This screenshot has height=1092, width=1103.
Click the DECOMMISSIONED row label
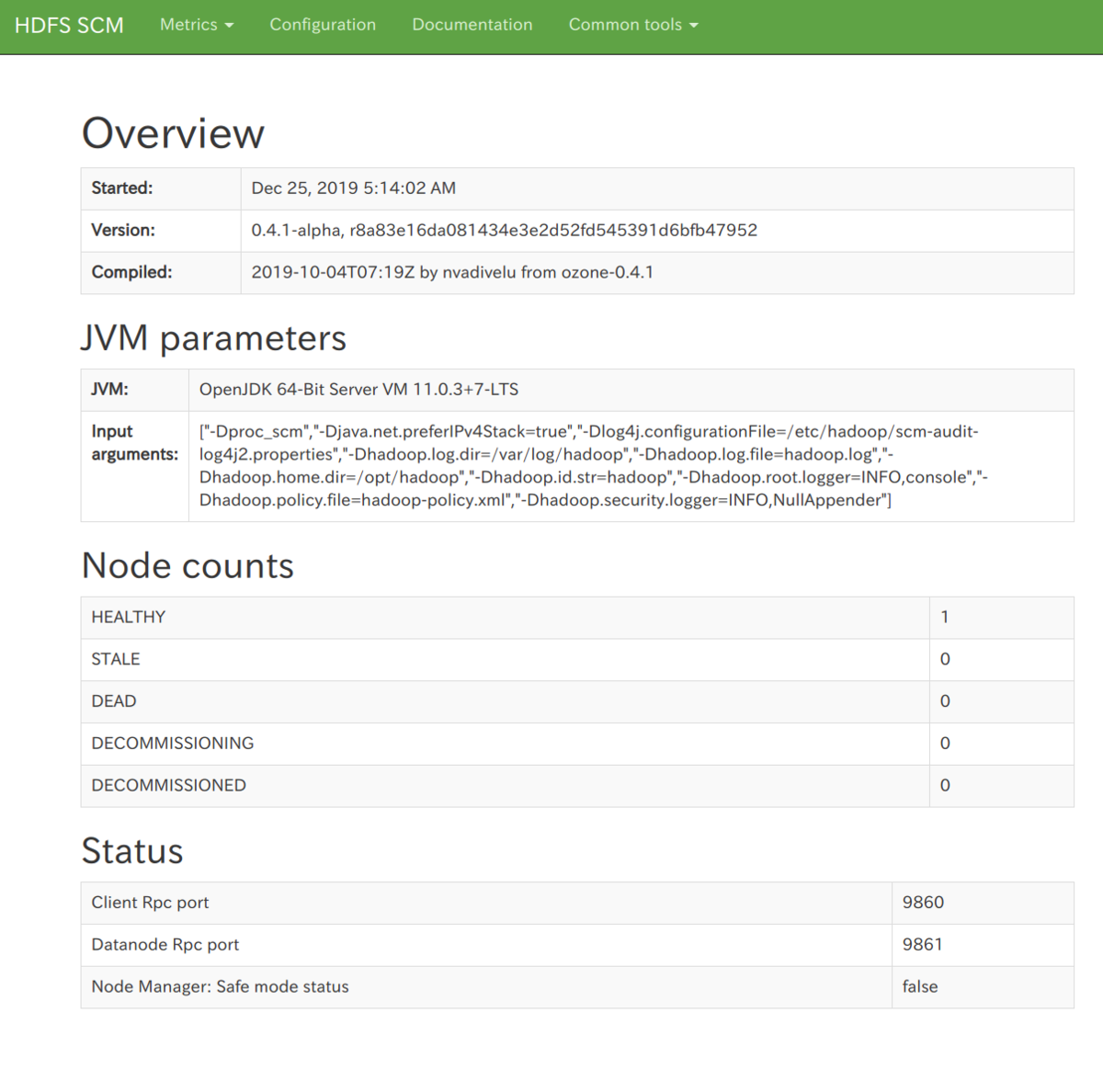pyautogui.click(x=169, y=785)
